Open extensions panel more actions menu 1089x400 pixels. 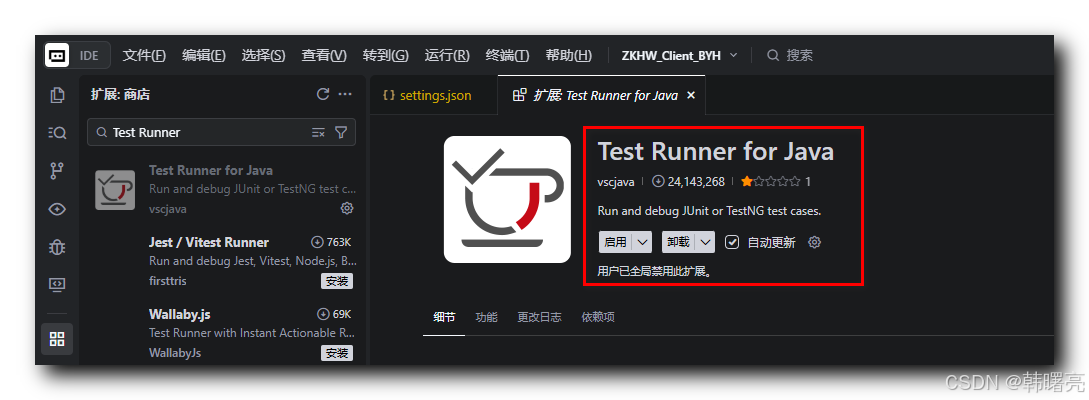tap(345, 94)
